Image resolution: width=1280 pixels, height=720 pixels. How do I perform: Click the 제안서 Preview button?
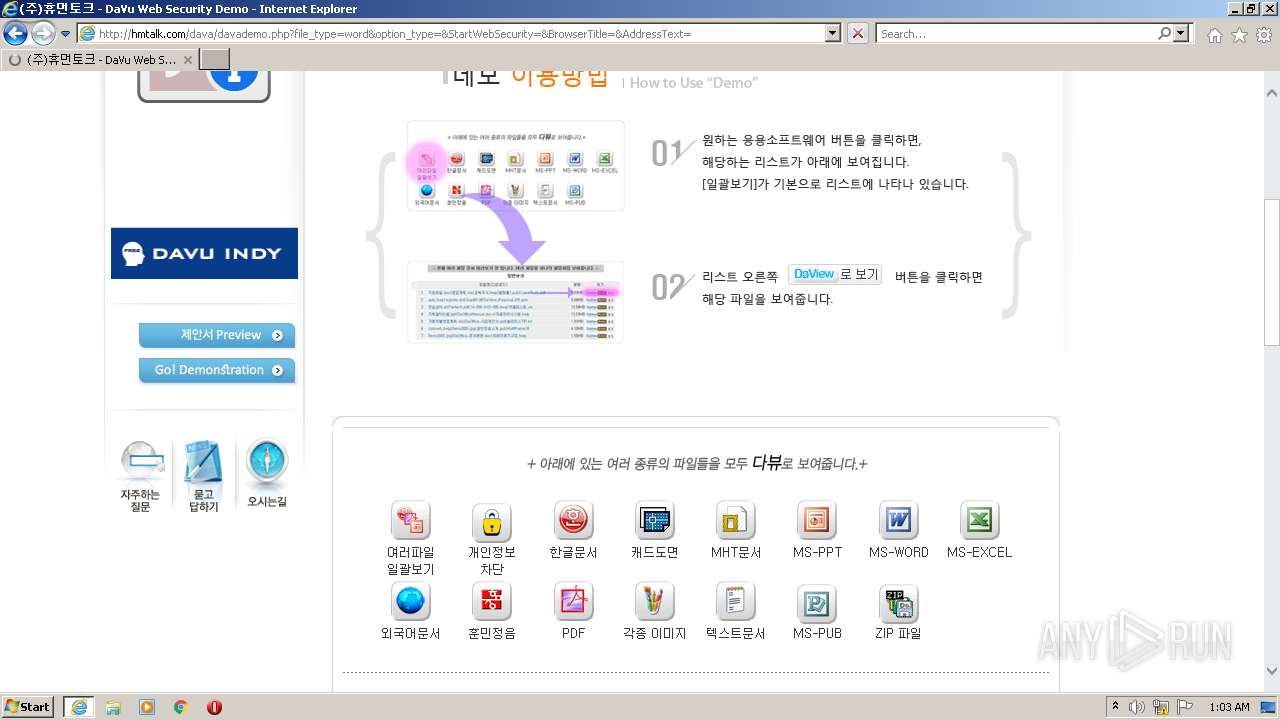(x=217, y=335)
